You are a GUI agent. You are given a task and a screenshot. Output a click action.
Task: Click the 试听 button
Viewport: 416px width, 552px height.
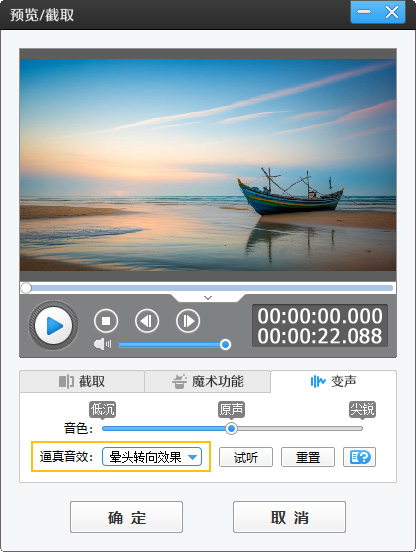pos(246,457)
